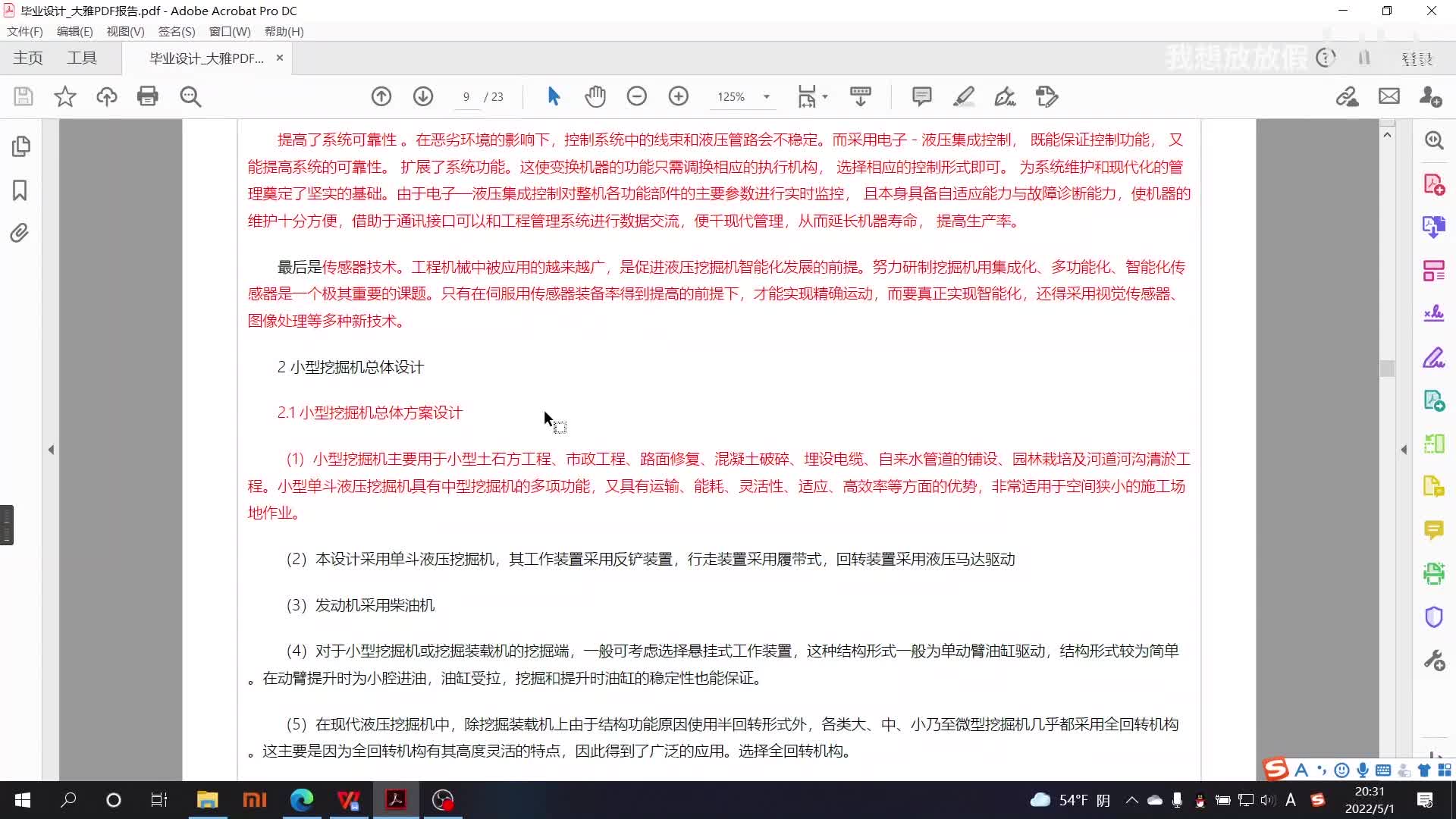Expand left navigation pane arrow
The height and width of the screenshot is (819, 1456).
pos(51,450)
